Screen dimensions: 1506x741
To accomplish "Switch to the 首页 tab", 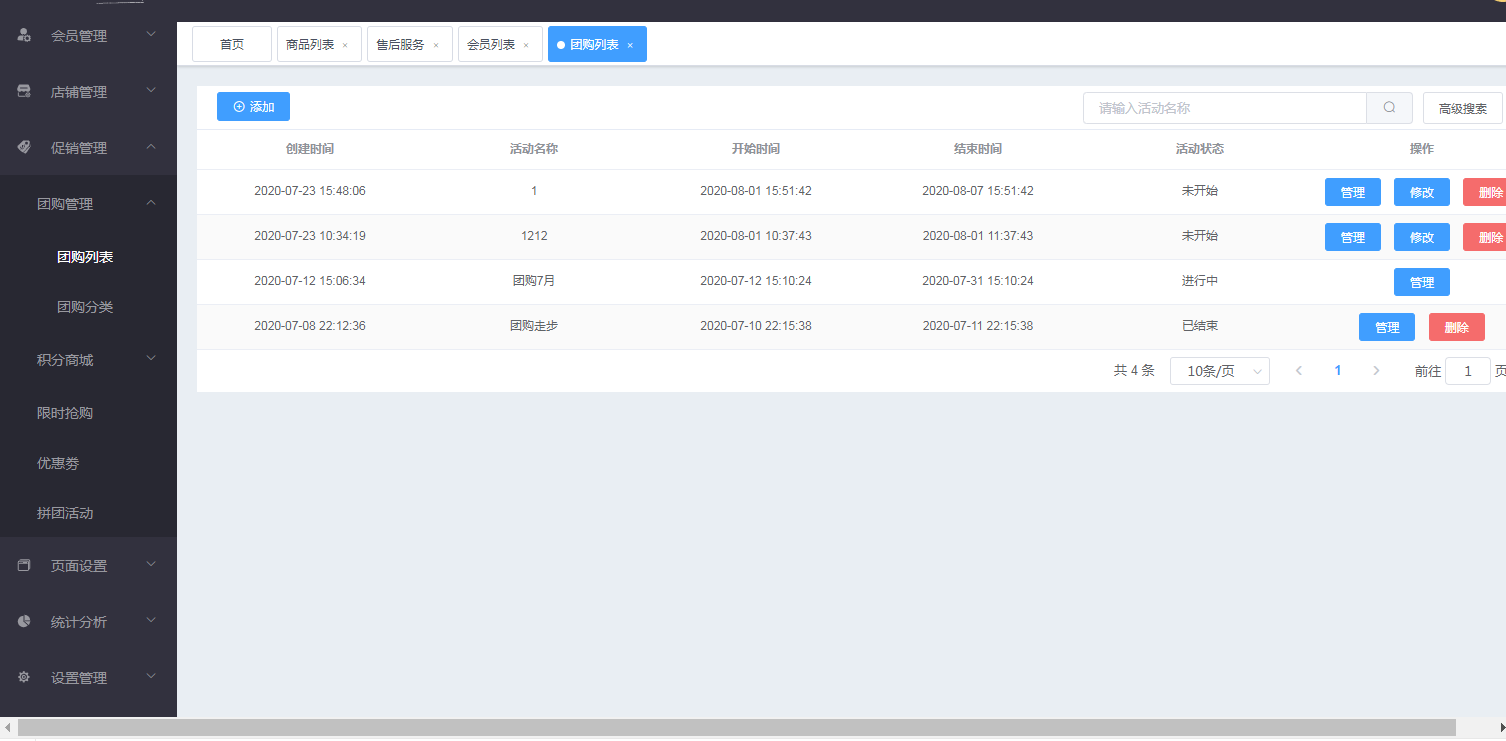I will tap(232, 44).
